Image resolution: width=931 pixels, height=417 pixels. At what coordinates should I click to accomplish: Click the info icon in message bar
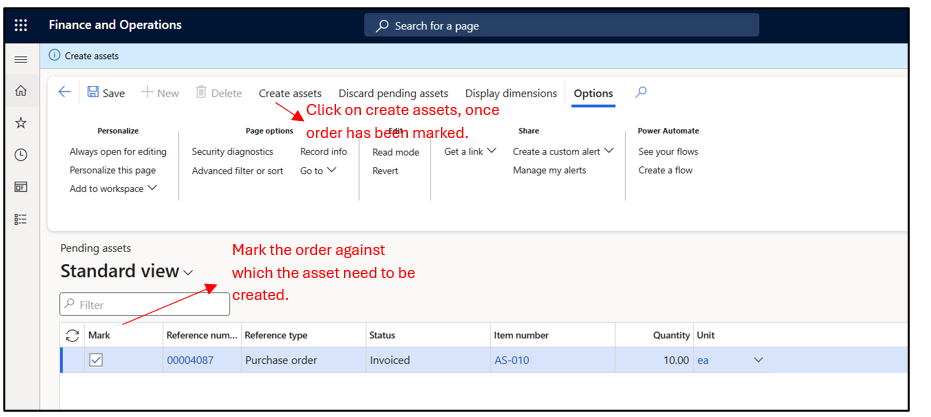55,55
